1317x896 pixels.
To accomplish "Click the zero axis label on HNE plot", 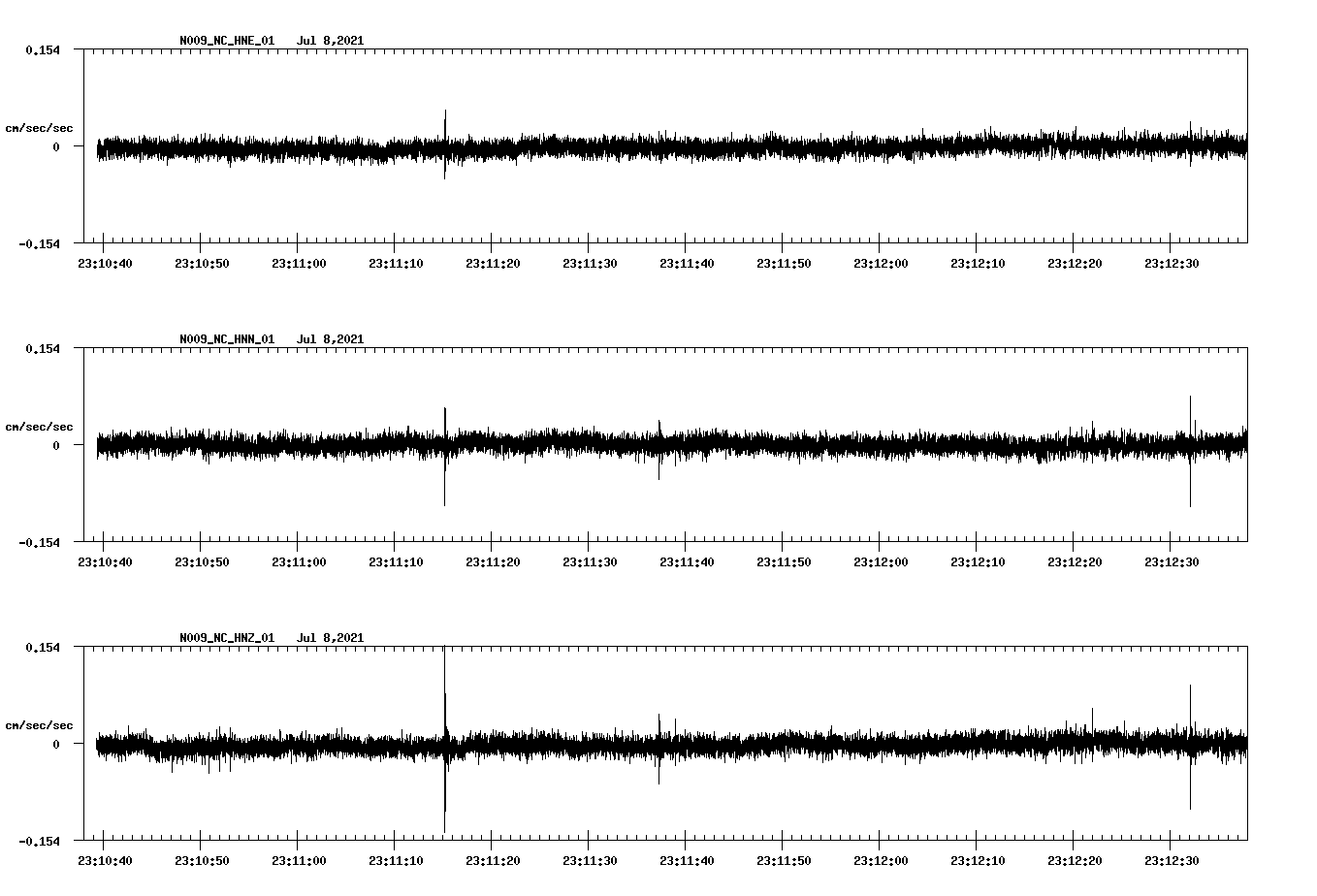I will (x=55, y=146).
